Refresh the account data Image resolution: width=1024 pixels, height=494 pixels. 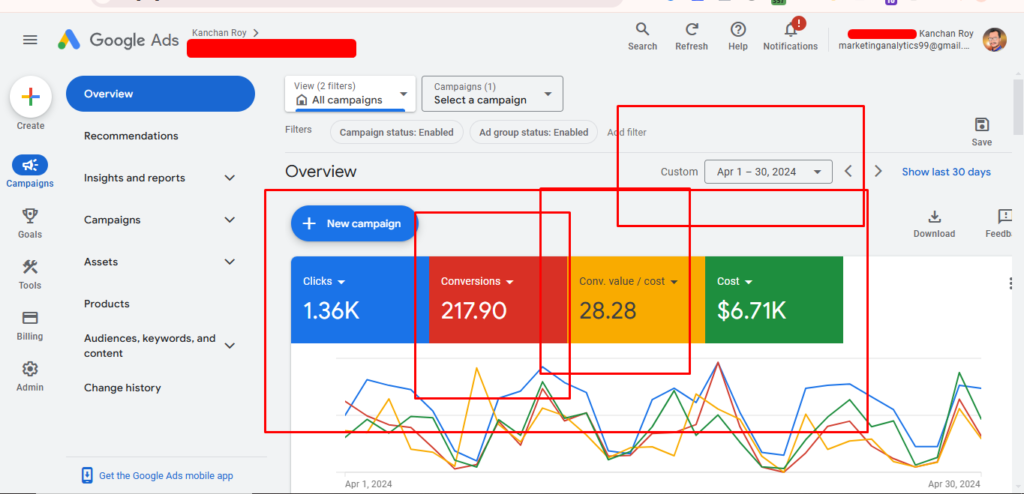click(692, 37)
